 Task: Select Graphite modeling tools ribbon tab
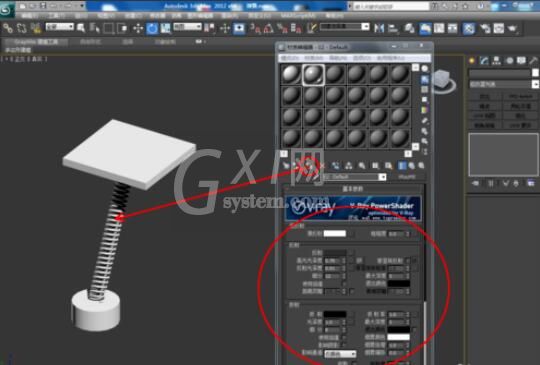tap(36, 42)
